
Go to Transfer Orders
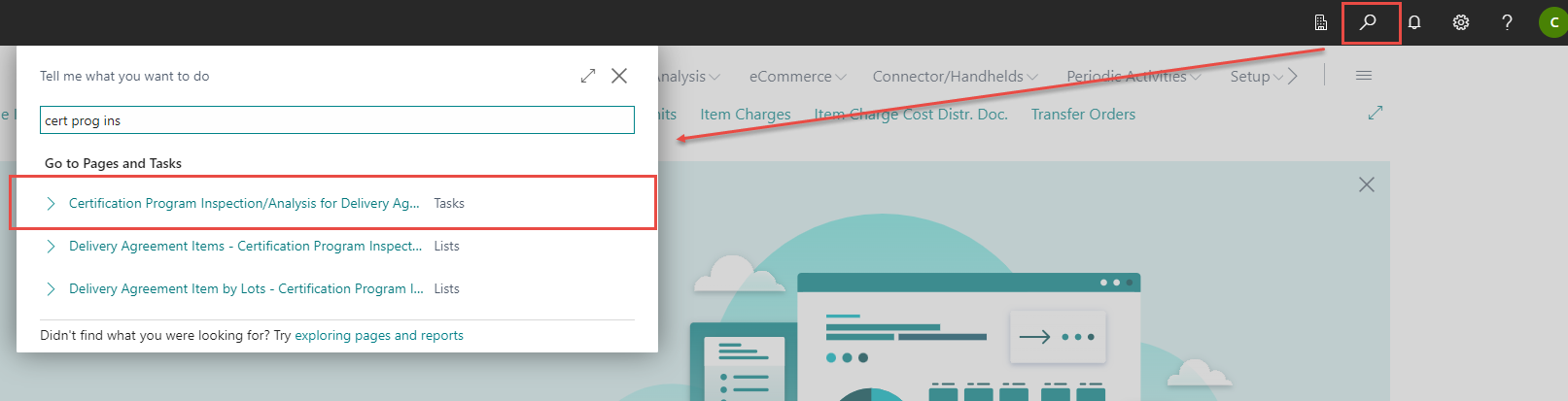coord(1083,115)
